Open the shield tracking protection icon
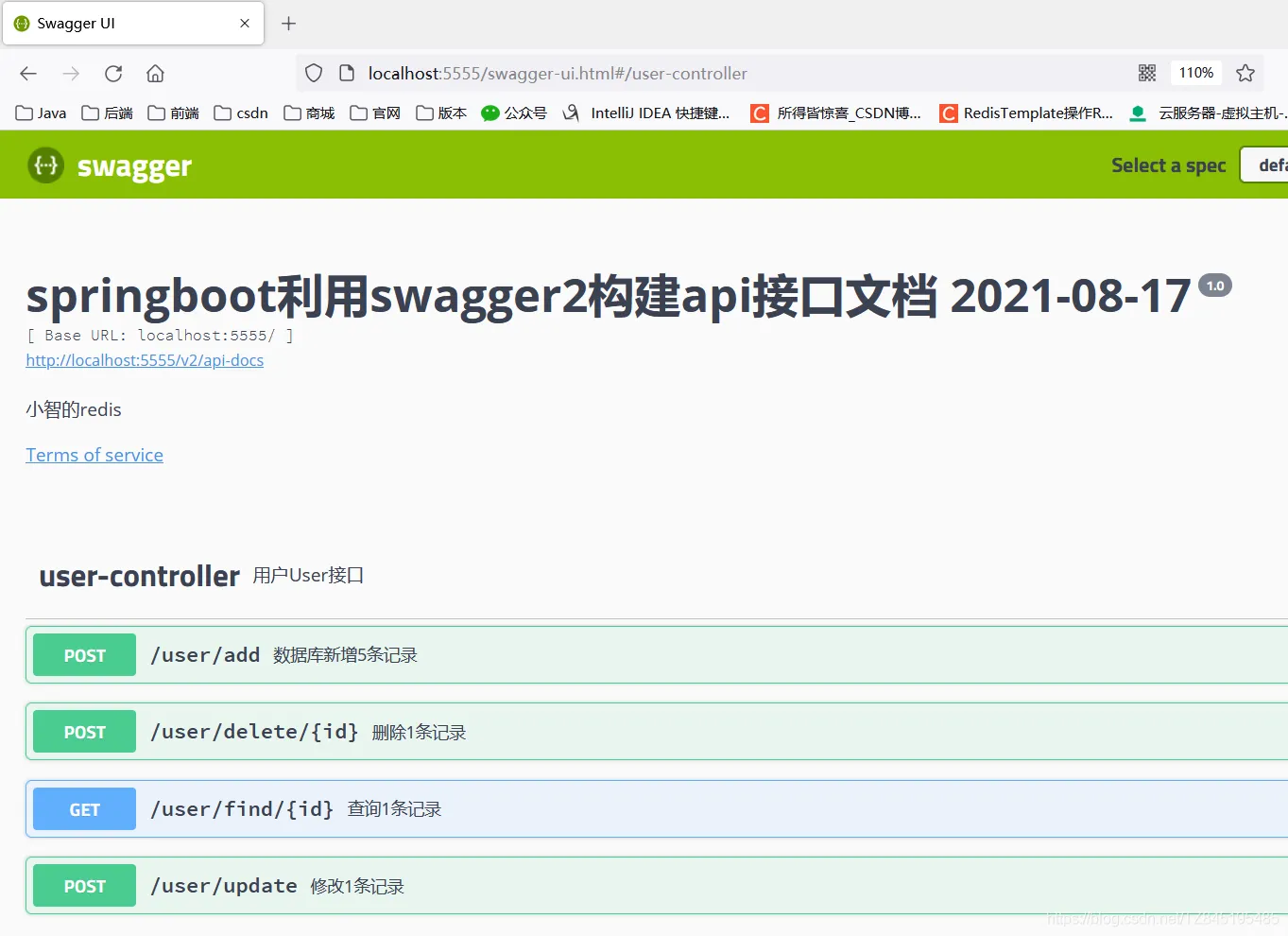 [x=315, y=73]
